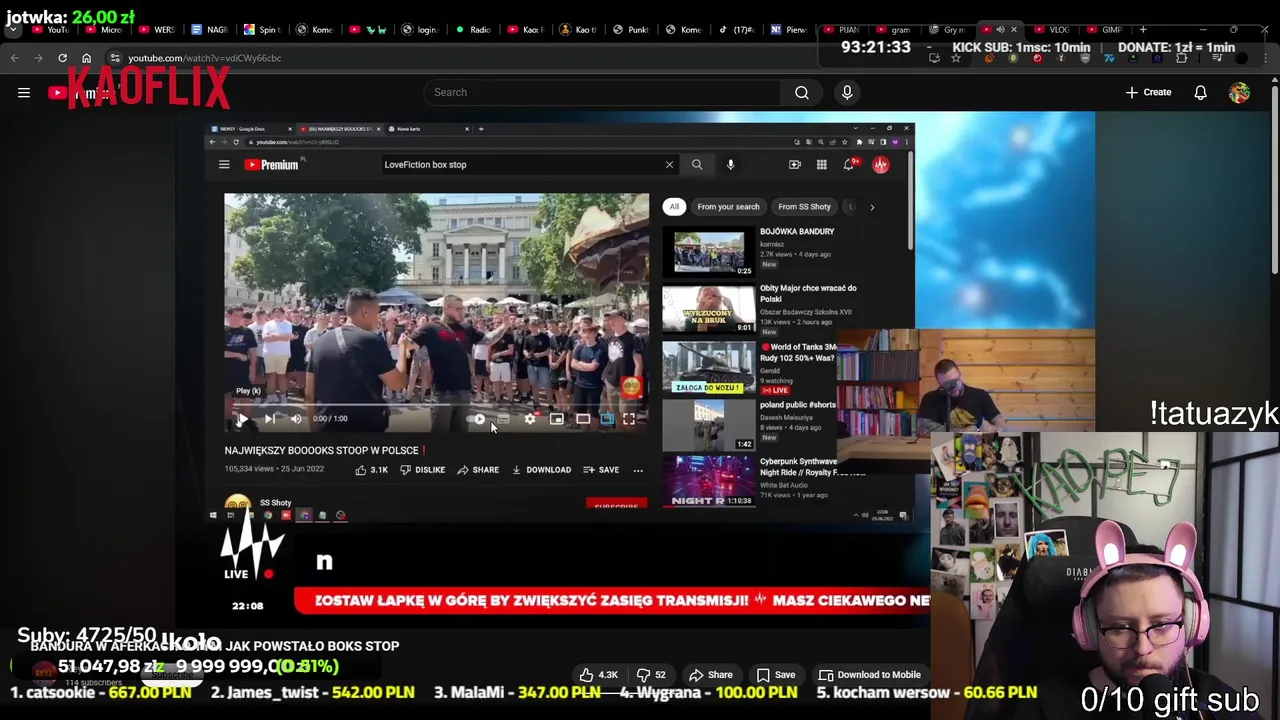Click inner YouTube microphone icon
1280x720 pixels.
tap(730, 165)
